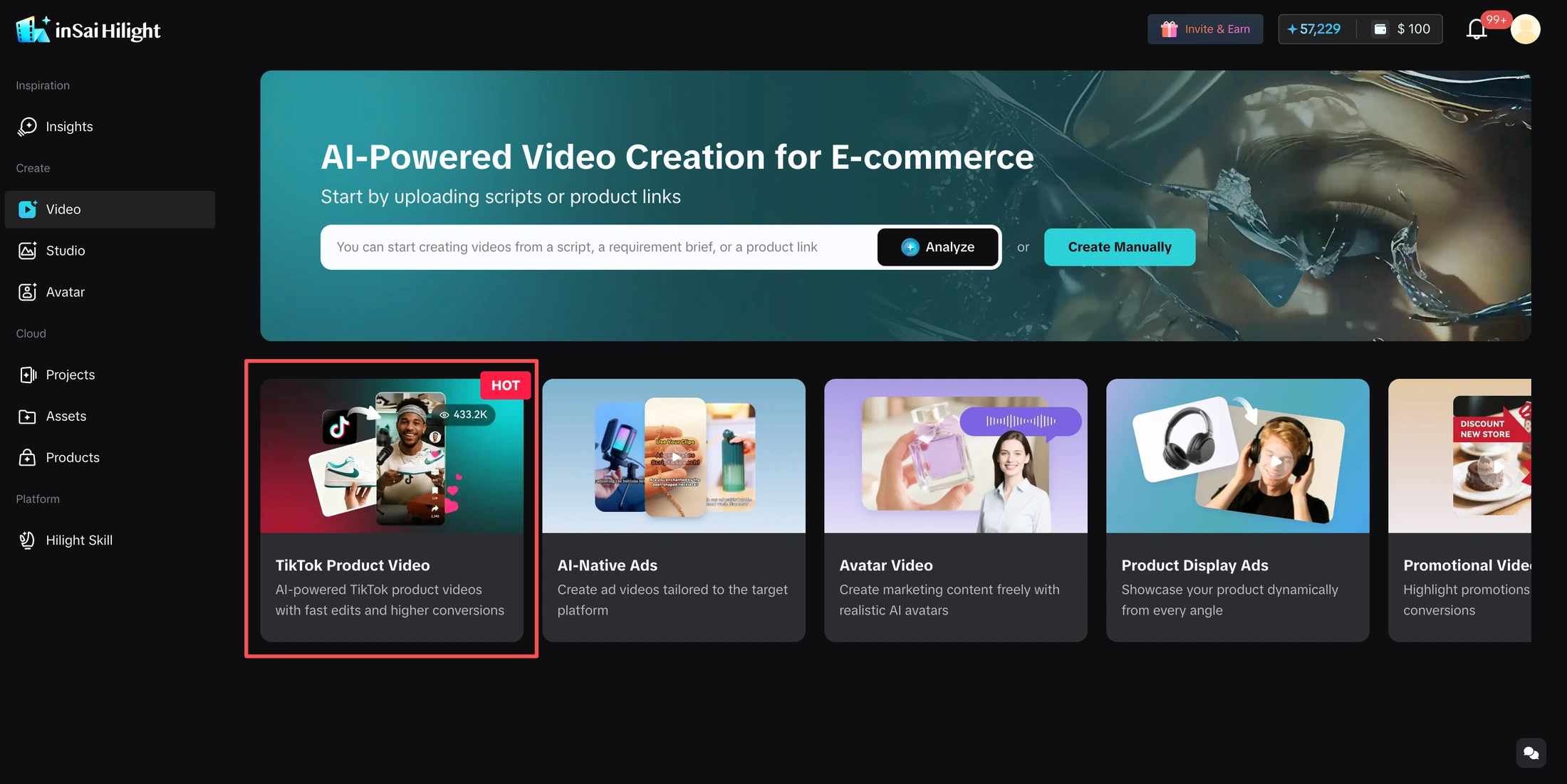Screen dimensions: 1567x784
Task: Open the Product Display Ads card thumbnail
Action: coord(1238,456)
